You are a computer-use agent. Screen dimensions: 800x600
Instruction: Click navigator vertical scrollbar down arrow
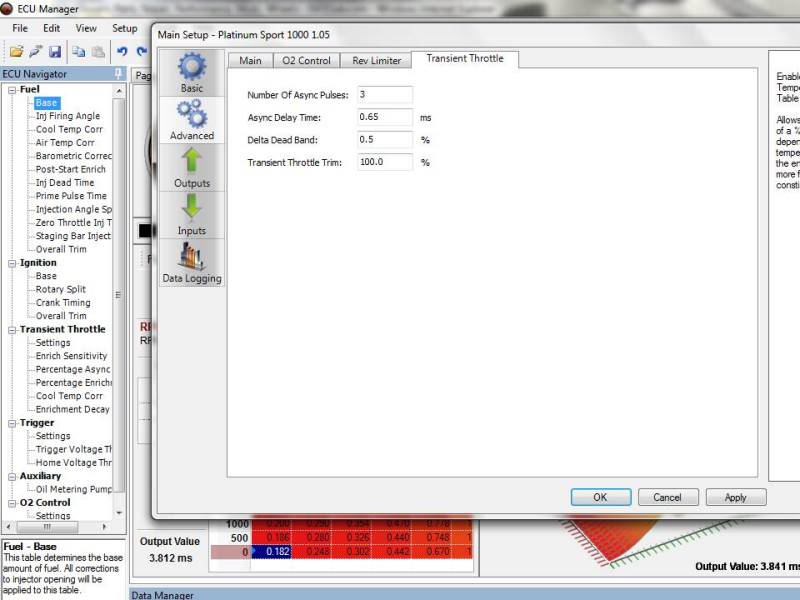[x=119, y=513]
